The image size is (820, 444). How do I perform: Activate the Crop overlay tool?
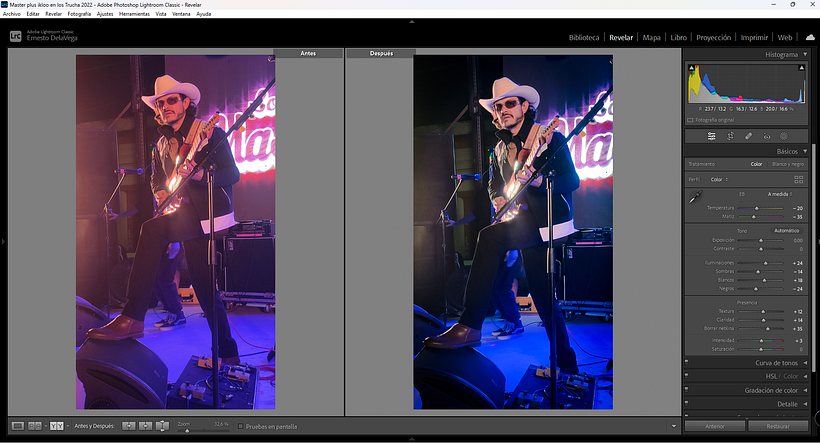pyautogui.click(x=730, y=136)
